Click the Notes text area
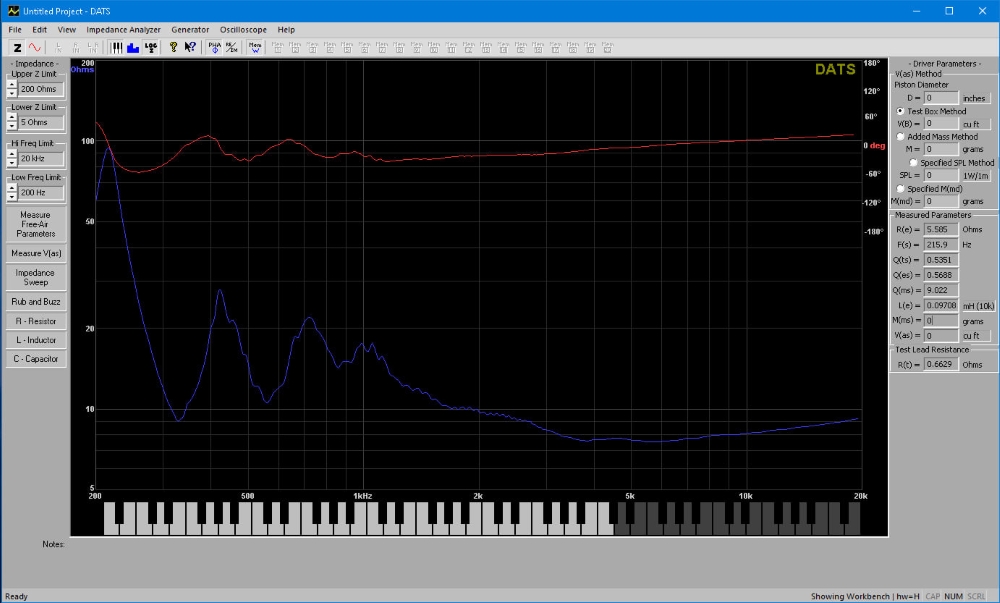 tap(478, 561)
